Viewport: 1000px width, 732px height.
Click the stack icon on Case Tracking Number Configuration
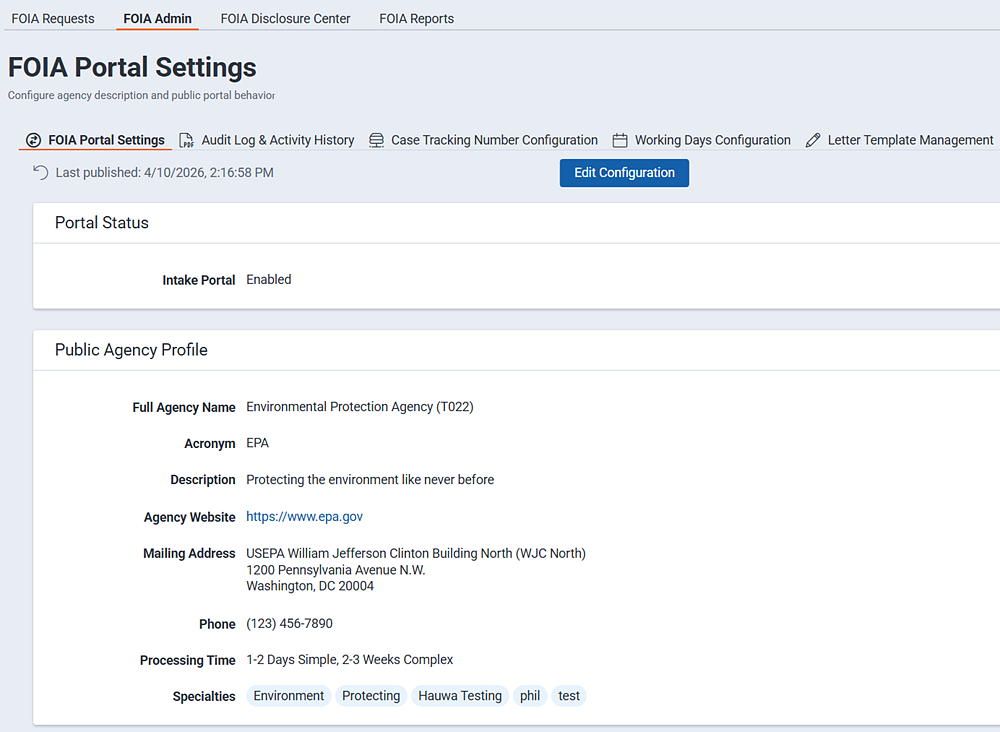(x=376, y=140)
